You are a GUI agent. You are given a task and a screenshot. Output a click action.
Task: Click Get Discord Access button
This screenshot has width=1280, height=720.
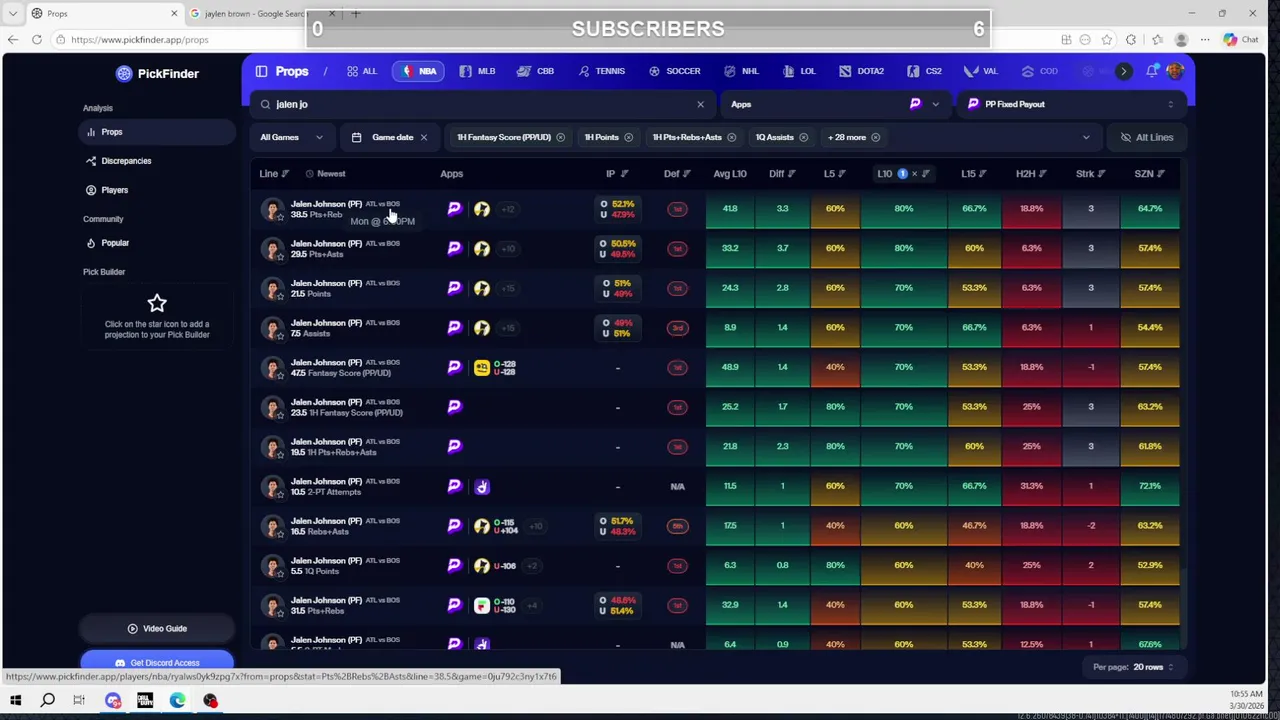(157, 663)
